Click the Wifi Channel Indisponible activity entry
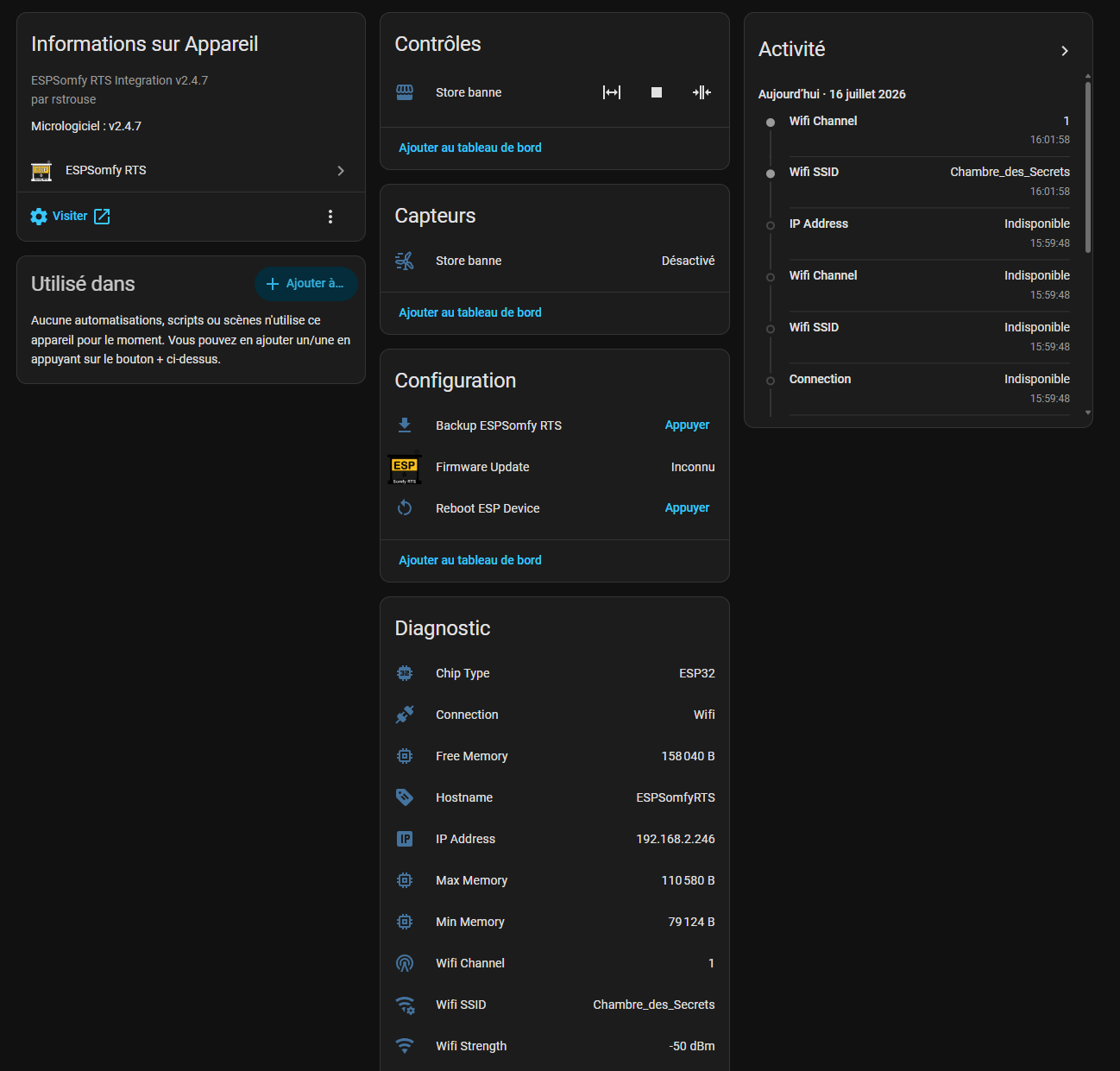The height and width of the screenshot is (1071, 1120). tap(929, 286)
